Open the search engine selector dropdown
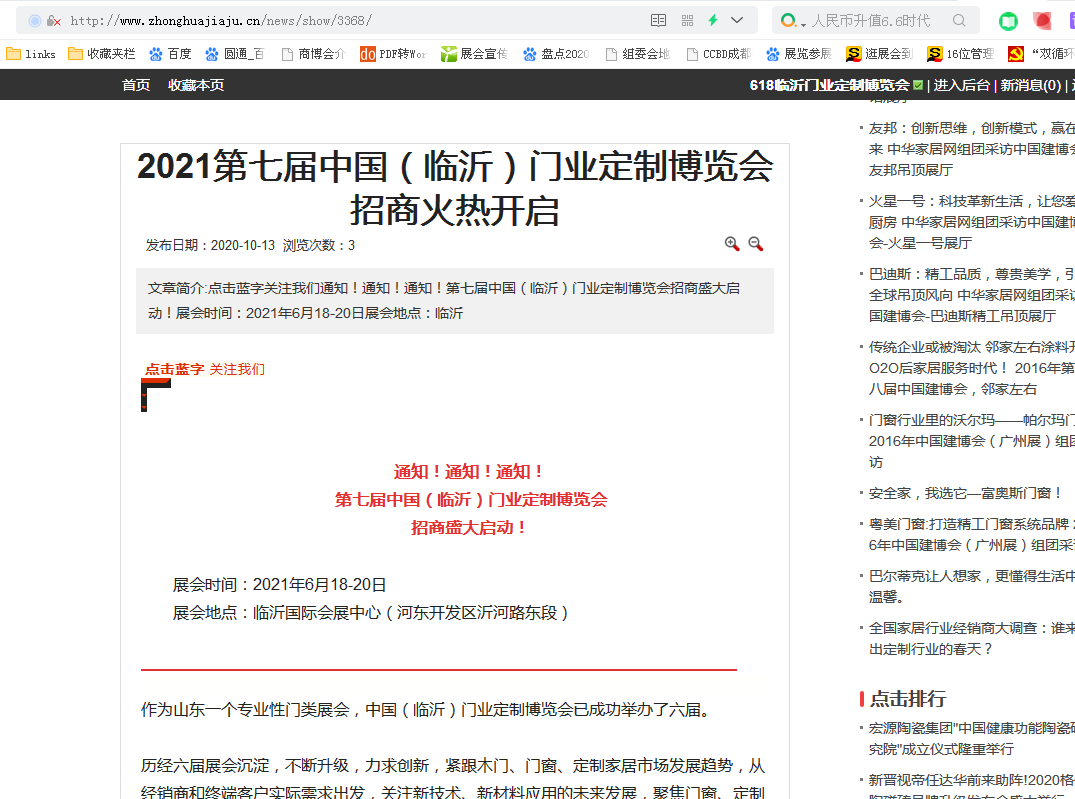The image size is (1075, 799). coord(791,20)
